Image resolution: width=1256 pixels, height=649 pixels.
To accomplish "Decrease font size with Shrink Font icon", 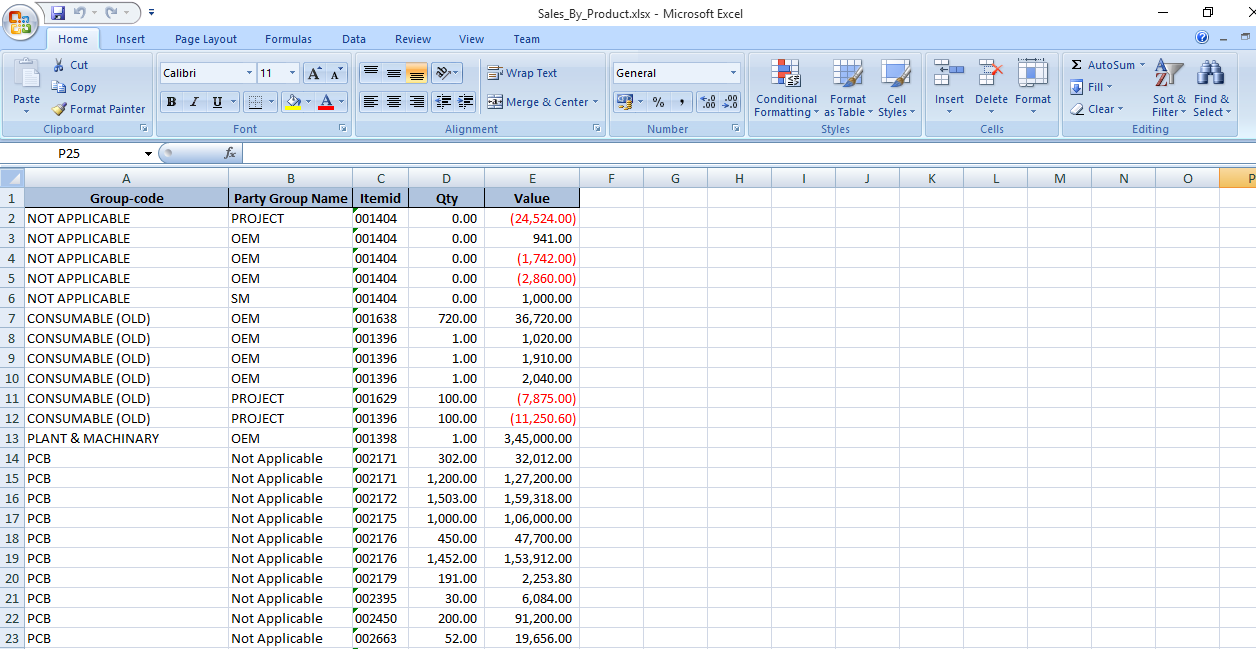I will [x=335, y=73].
